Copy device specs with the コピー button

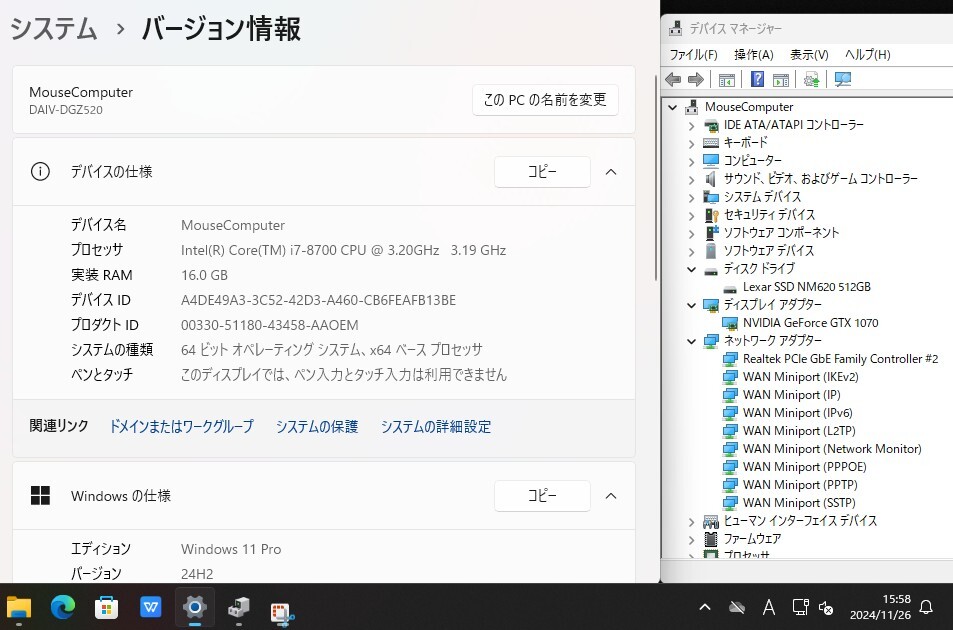(x=542, y=172)
